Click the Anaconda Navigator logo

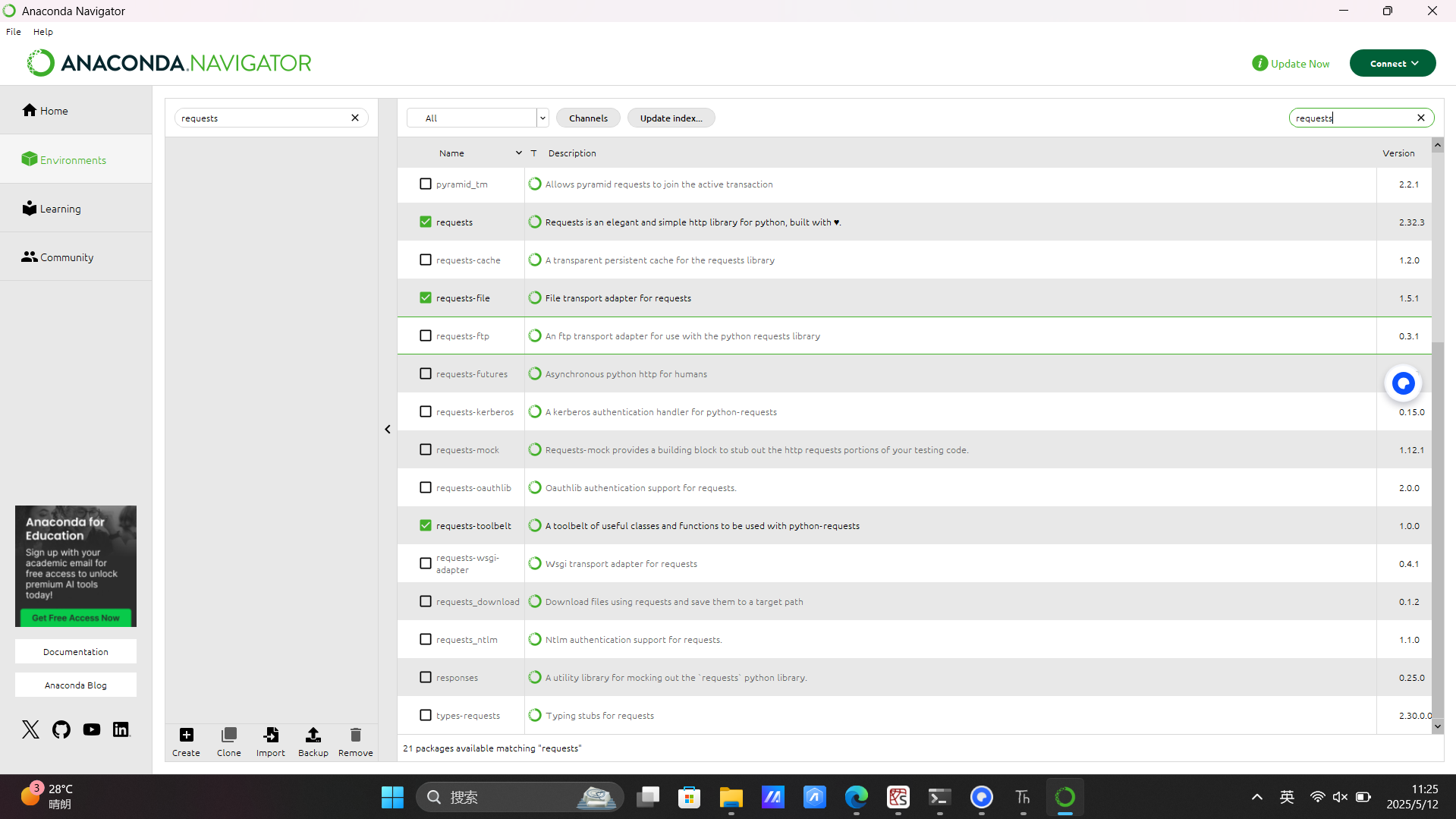coord(169,63)
